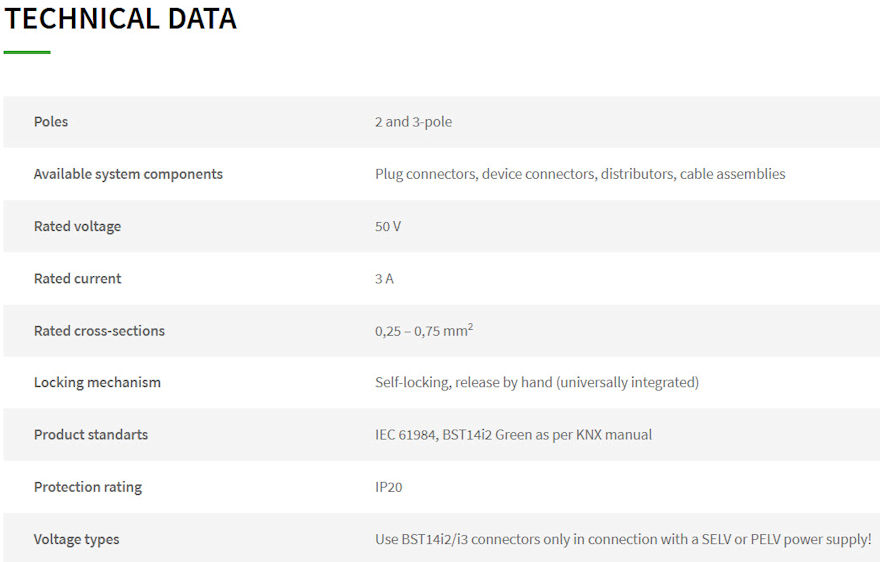
Task: Click the Product standarts label
Action: click(x=91, y=435)
